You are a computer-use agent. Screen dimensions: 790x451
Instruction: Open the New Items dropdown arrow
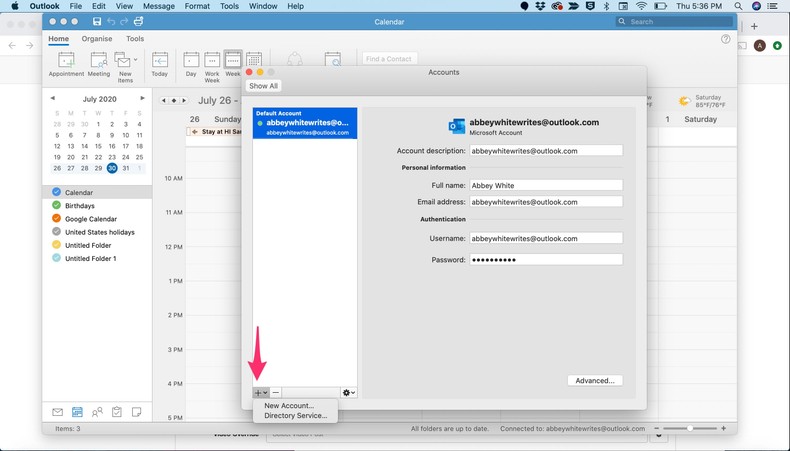(x=135, y=60)
